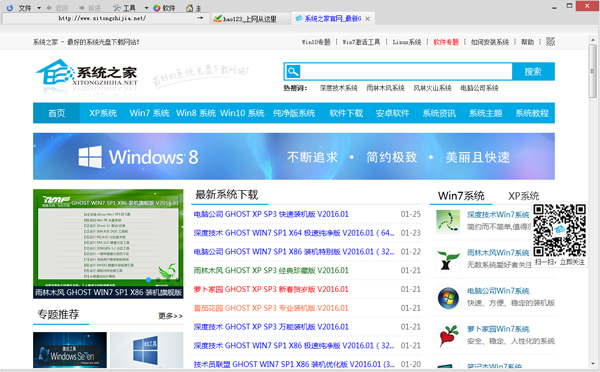Open 深度技术 GHOST WIN7 SP1 X64 link
This screenshot has width=600, height=372.
pos(293,233)
